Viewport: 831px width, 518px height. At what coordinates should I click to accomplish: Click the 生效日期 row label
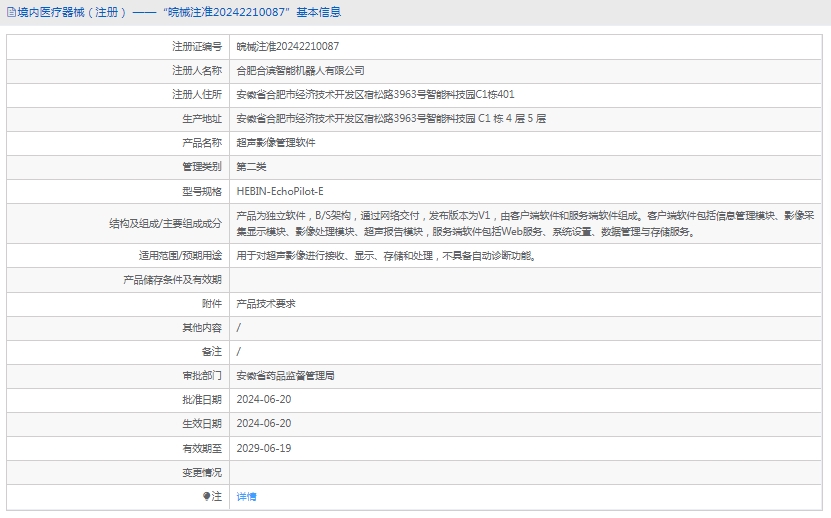(202, 424)
